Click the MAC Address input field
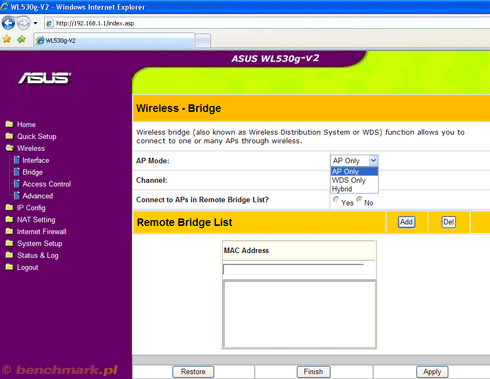490x379 pixels. [293, 269]
